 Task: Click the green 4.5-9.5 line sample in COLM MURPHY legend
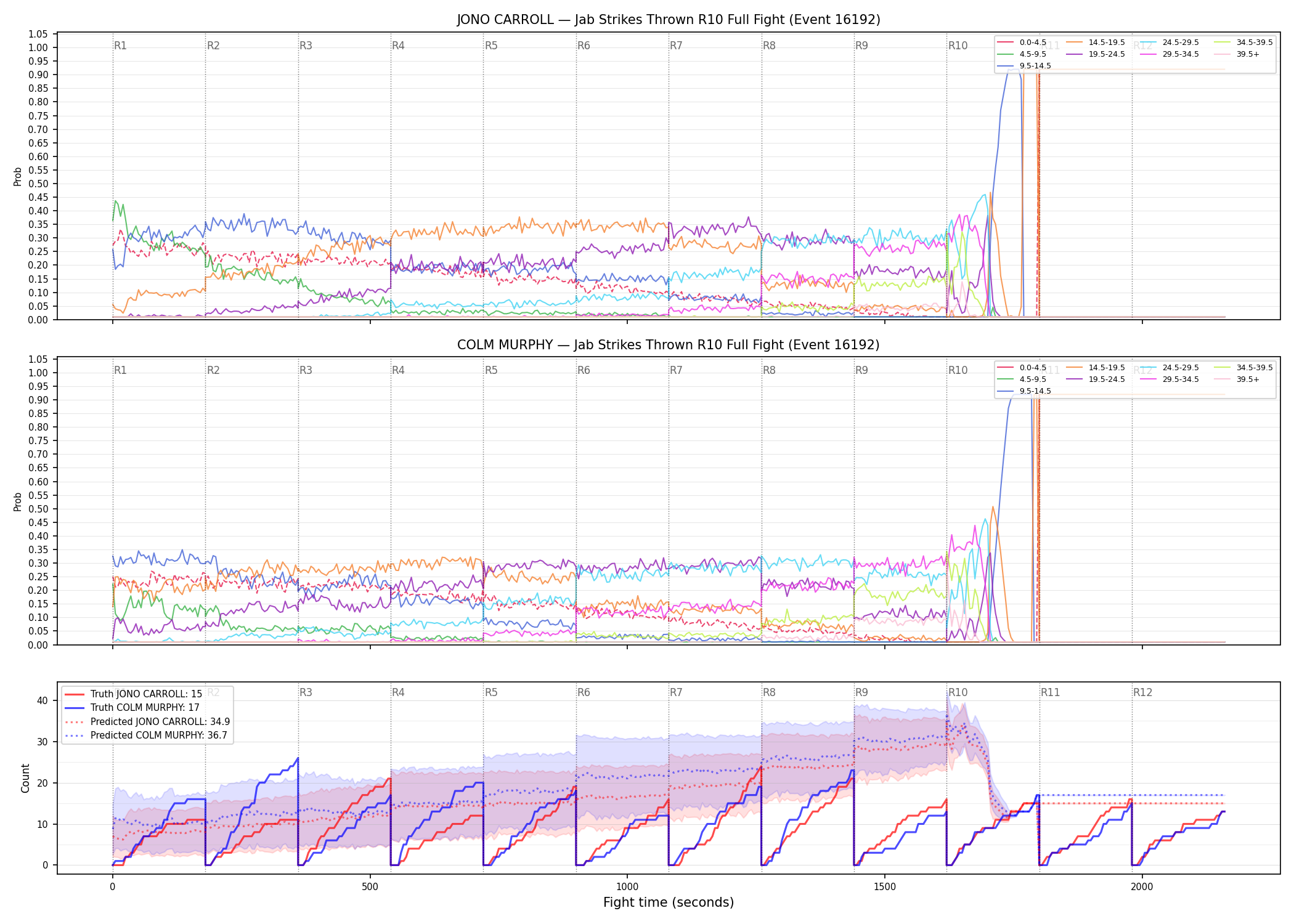(x=1006, y=379)
